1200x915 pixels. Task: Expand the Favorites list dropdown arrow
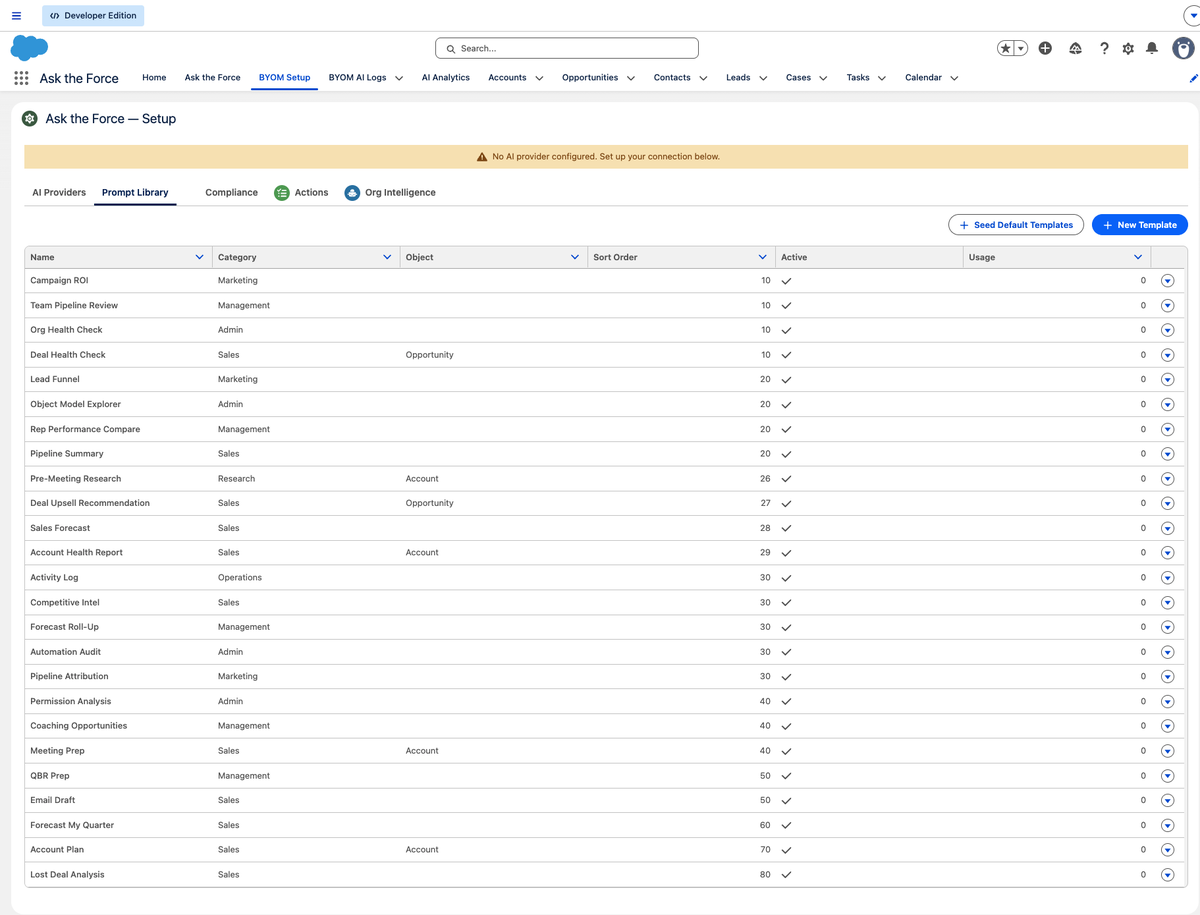[x=1021, y=48]
